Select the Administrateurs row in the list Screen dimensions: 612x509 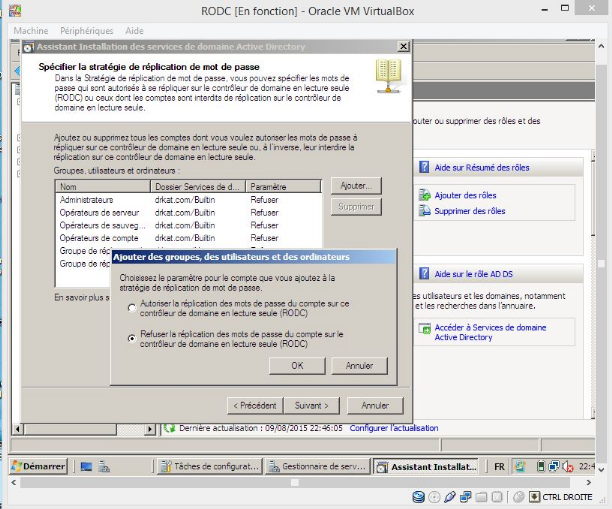pyautogui.click(x=87, y=200)
